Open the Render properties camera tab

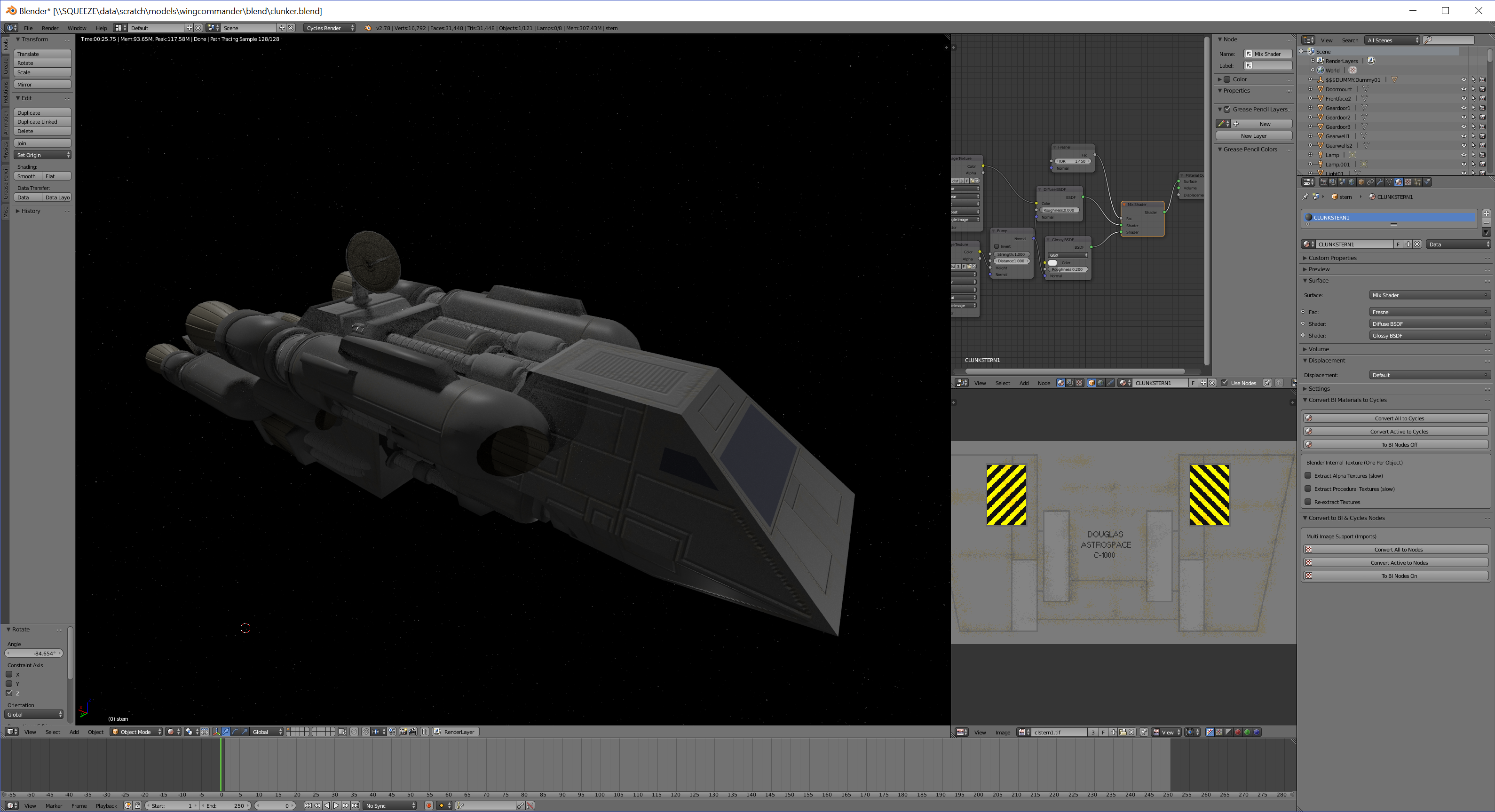coord(1324,182)
